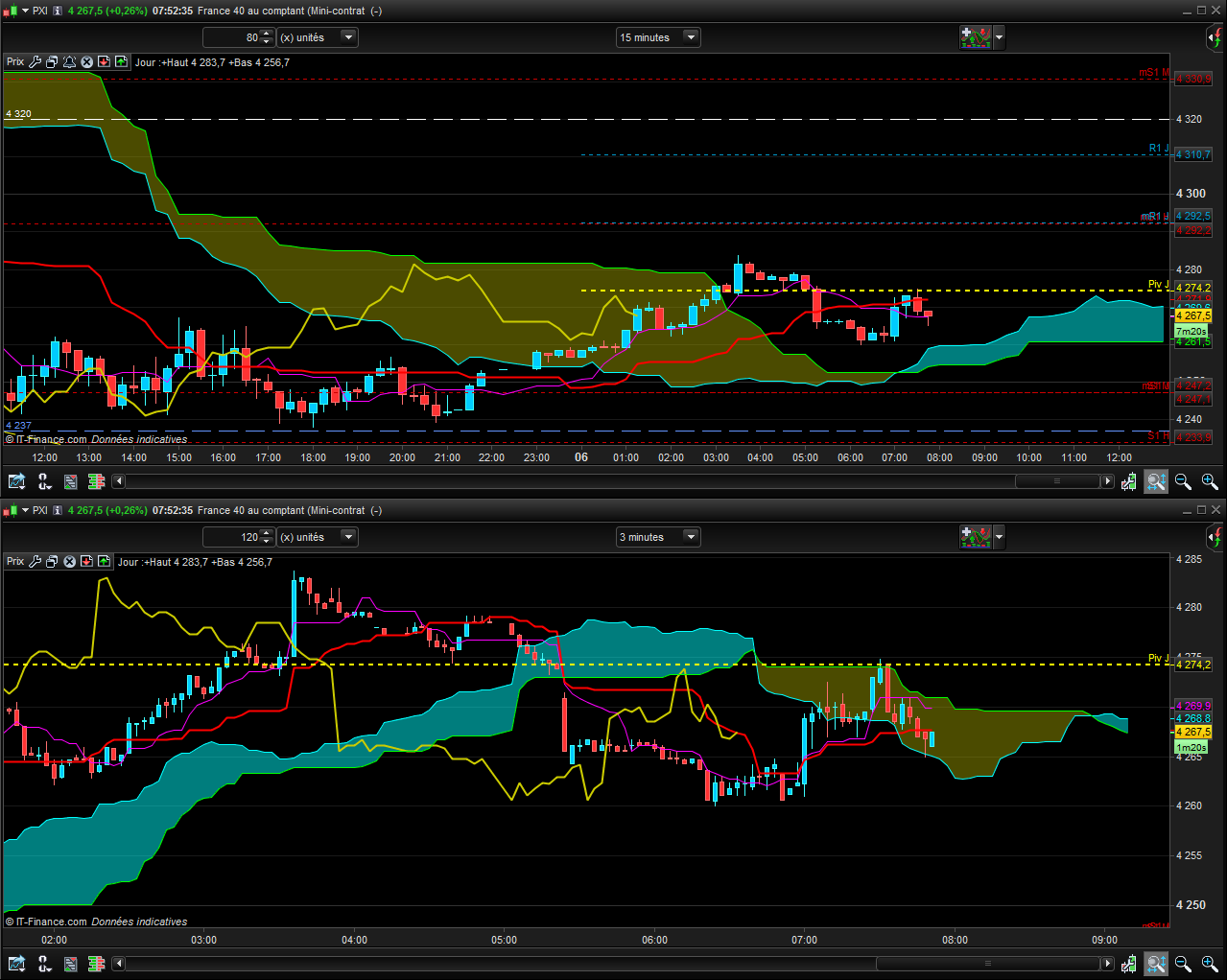Image resolution: width=1227 pixels, height=980 pixels.
Task: Add indicator button in 15-minute chart toolbar
Action: (976, 37)
